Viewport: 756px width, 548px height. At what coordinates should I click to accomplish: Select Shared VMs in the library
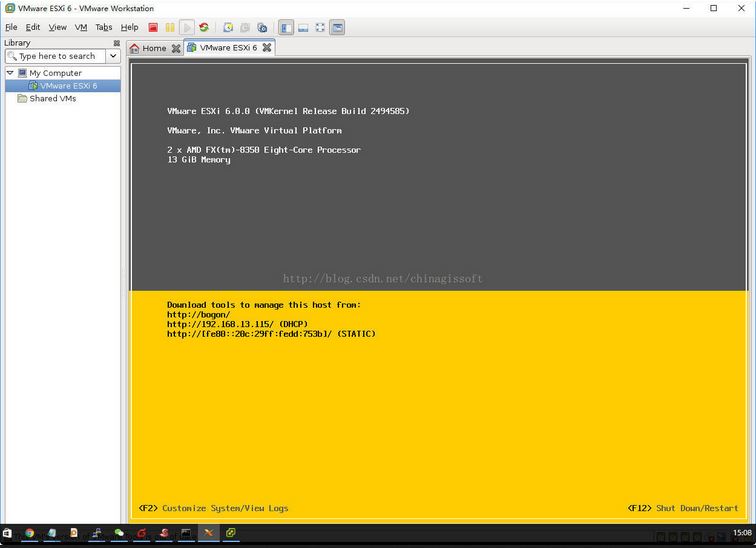[53, 98]
